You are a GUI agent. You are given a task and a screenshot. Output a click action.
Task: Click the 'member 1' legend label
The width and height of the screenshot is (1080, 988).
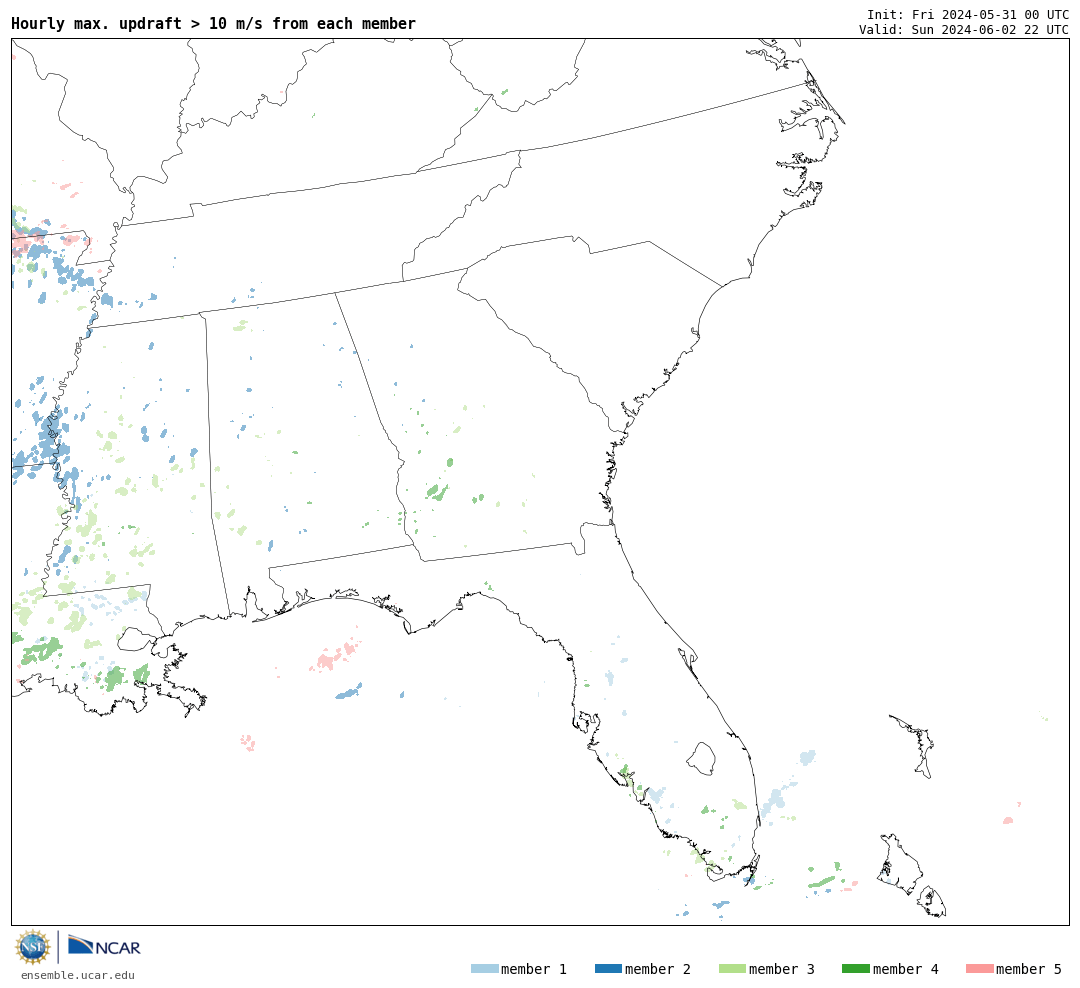pyautogui.click(x=534, y=969)
